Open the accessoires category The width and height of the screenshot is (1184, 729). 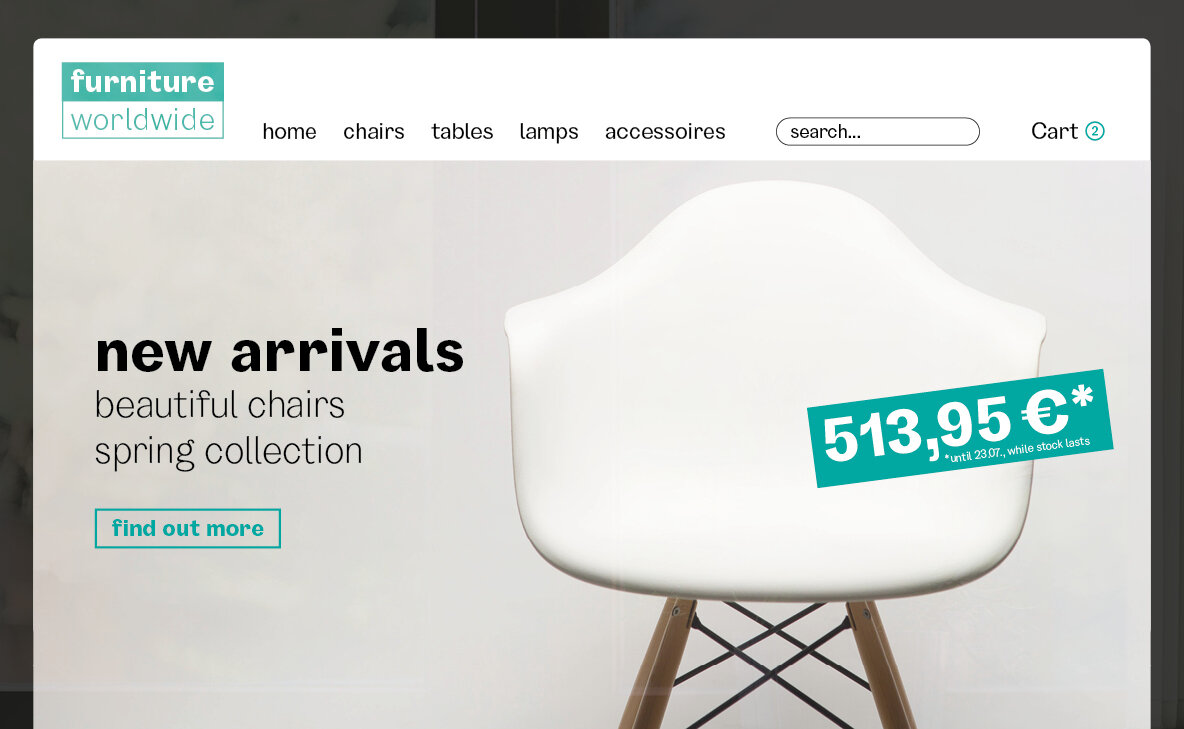tap(665, 131)
